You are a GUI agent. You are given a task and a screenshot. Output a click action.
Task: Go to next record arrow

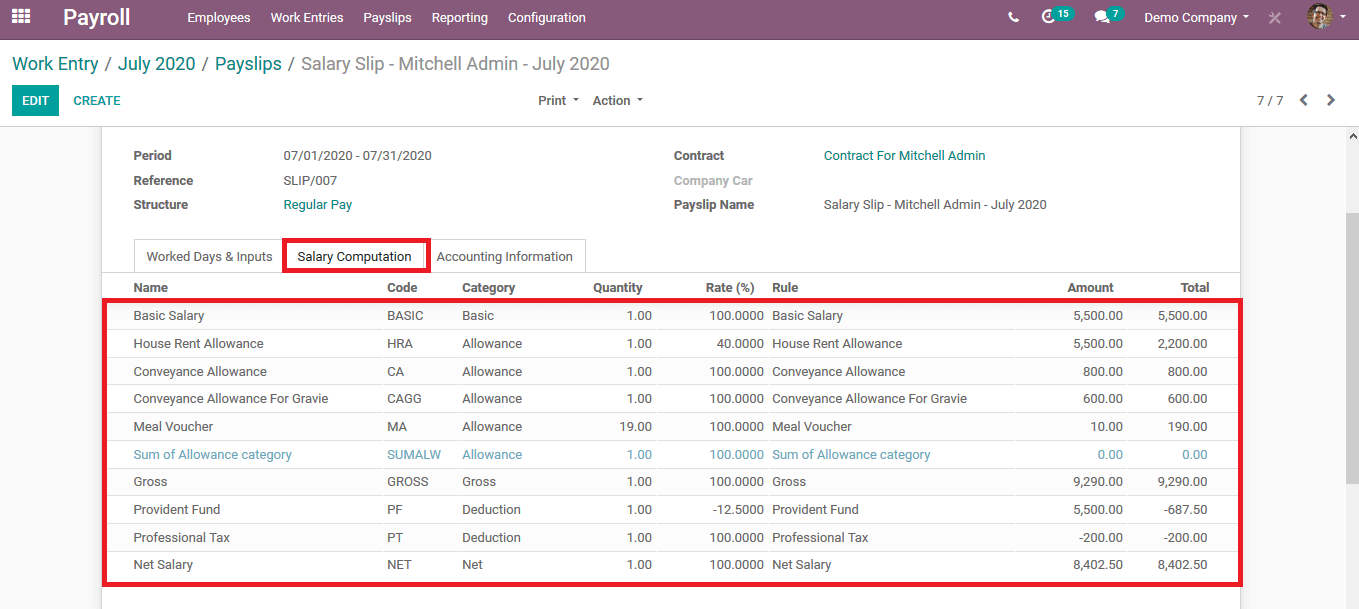pos(1331,100)
